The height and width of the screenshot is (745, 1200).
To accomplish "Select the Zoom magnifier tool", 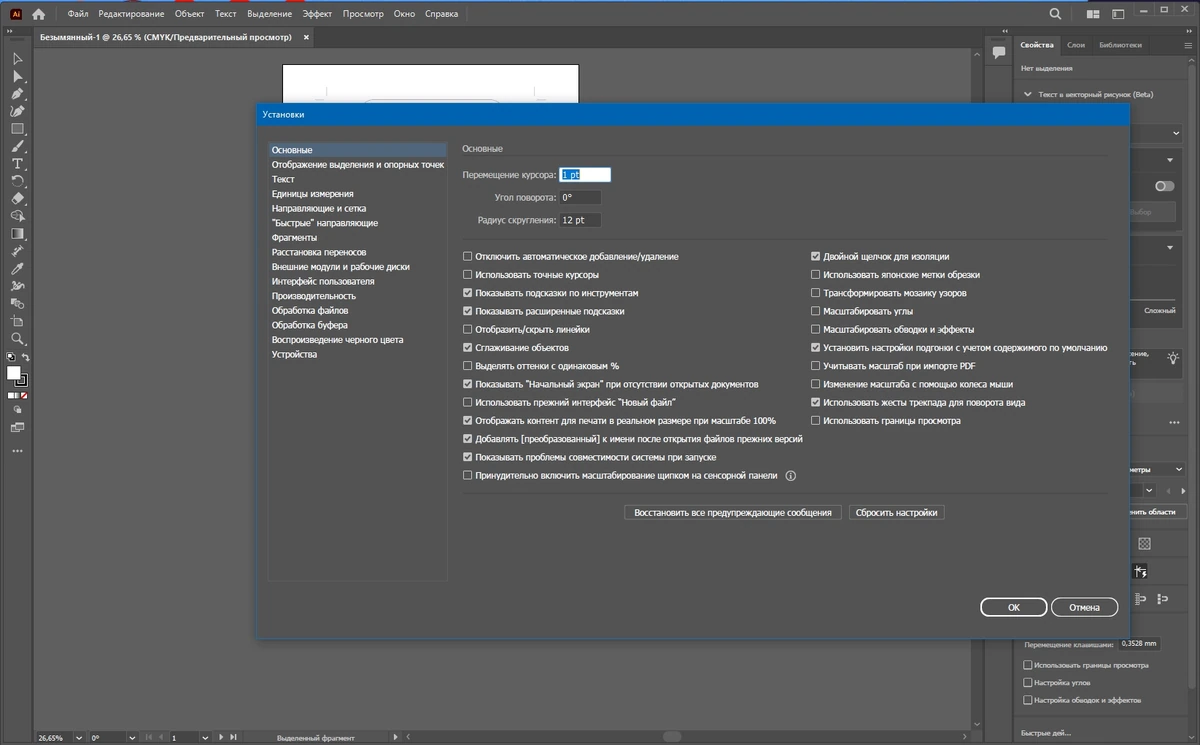I will point(17,339).
